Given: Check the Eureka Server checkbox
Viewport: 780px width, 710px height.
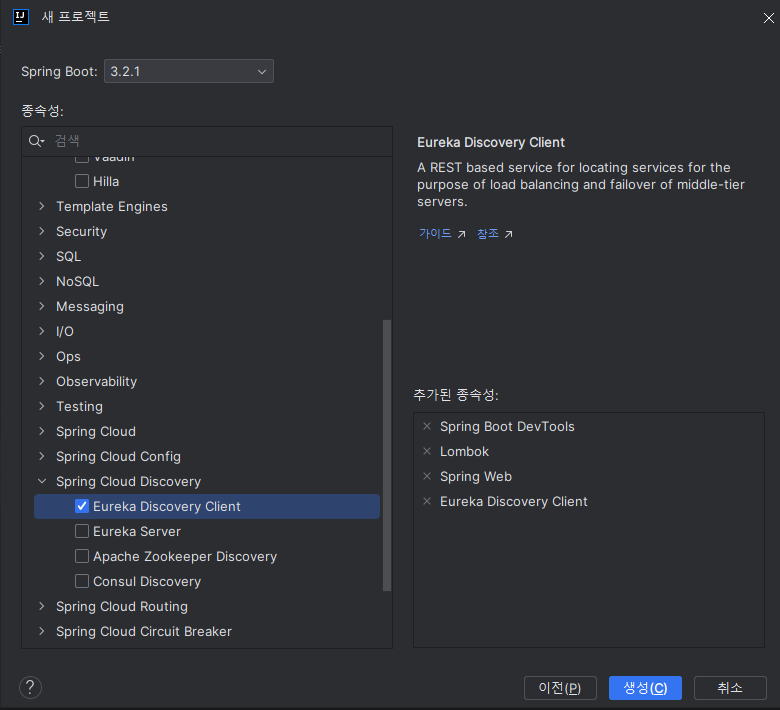Looking at the screenshot, I should (x=82, y=531).
